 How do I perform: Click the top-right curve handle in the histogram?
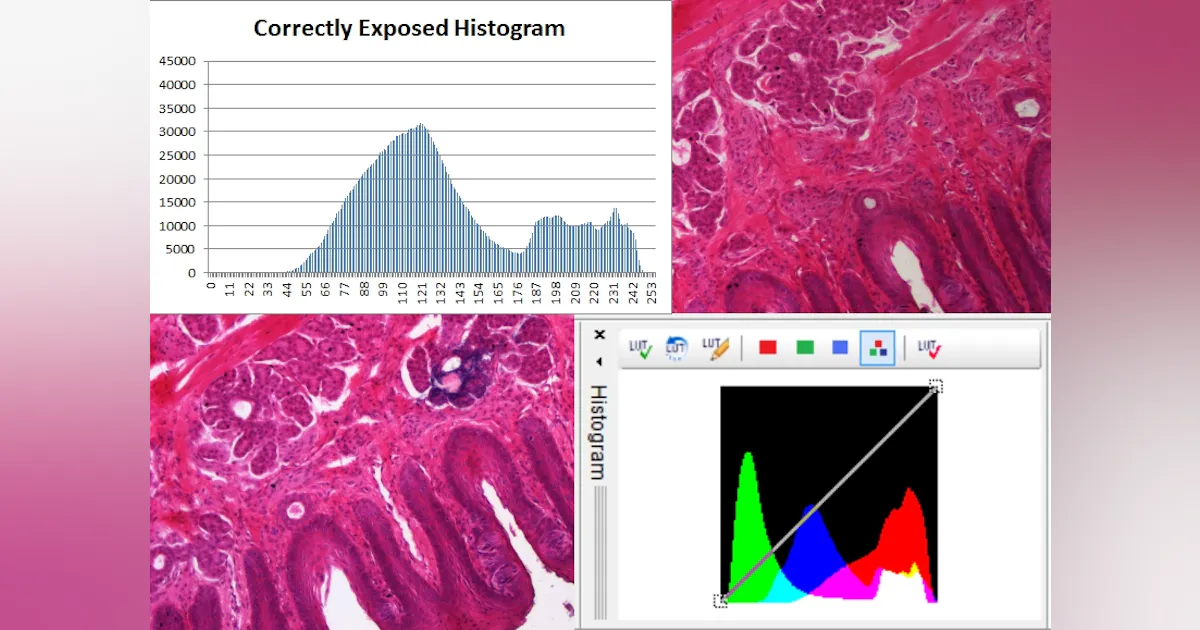click(936, 386)
